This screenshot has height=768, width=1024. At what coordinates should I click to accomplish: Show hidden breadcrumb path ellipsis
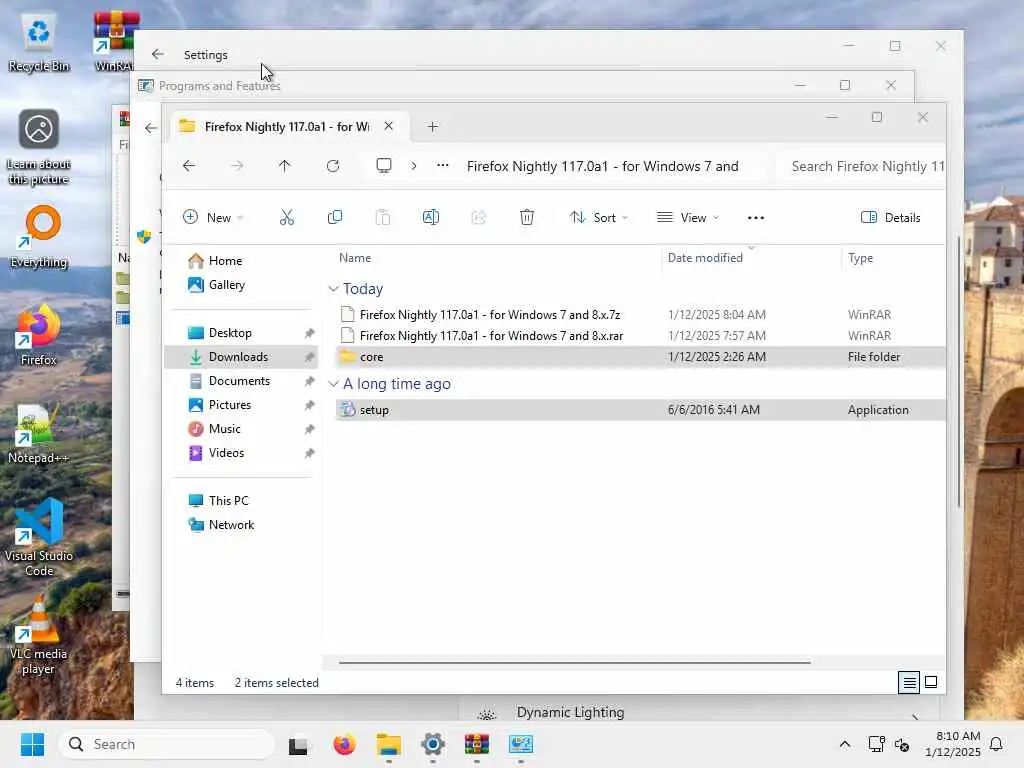pyautogui.click(x=443, y=166)
